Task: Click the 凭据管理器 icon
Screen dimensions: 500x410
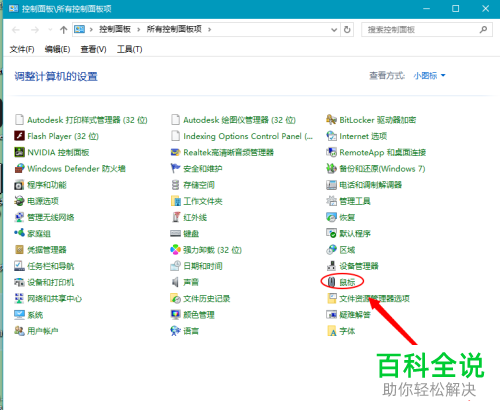Action: pos(19,250)
